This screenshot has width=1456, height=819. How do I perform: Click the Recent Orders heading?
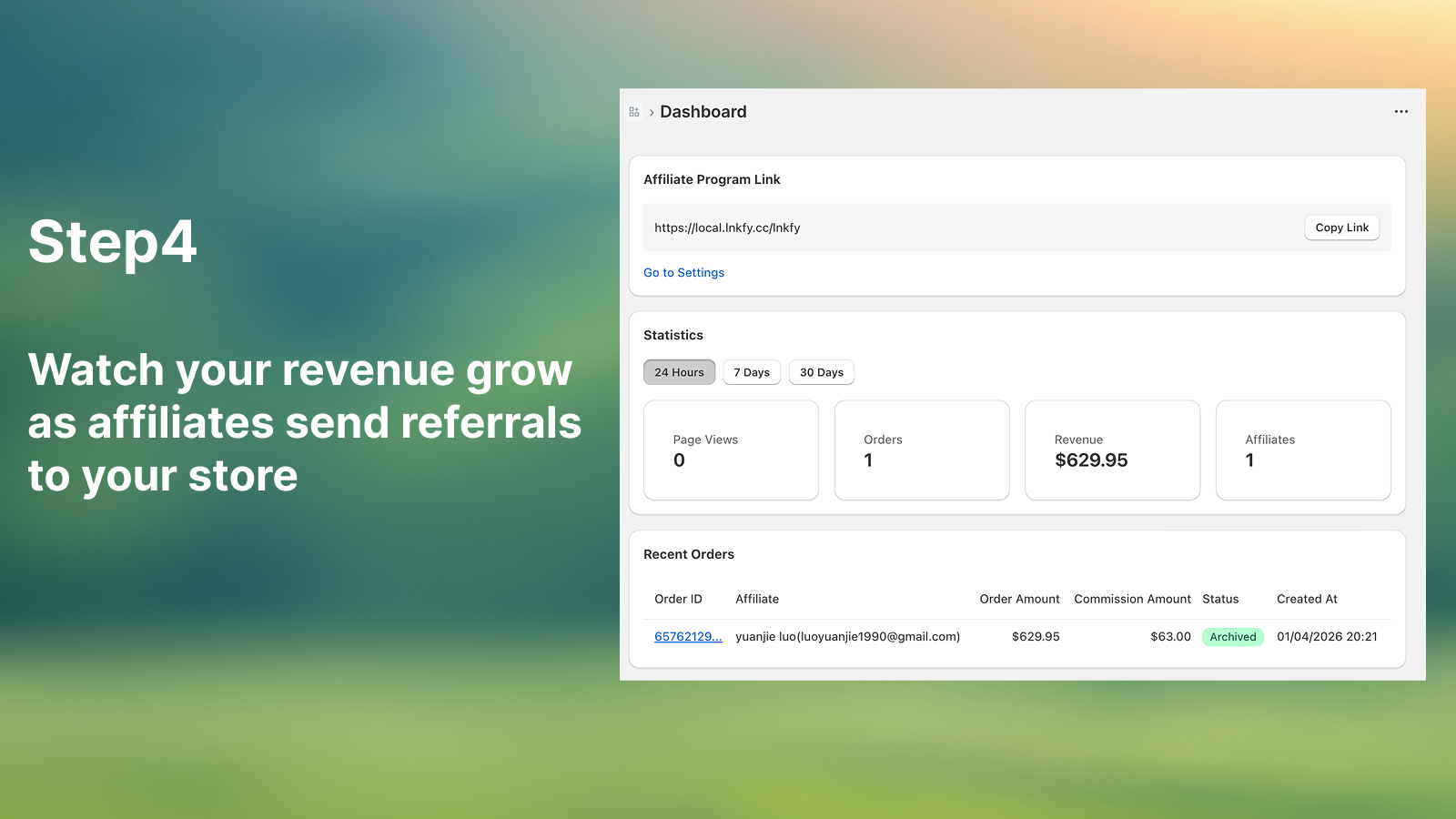pyautogui.click(x=689, y=554)
